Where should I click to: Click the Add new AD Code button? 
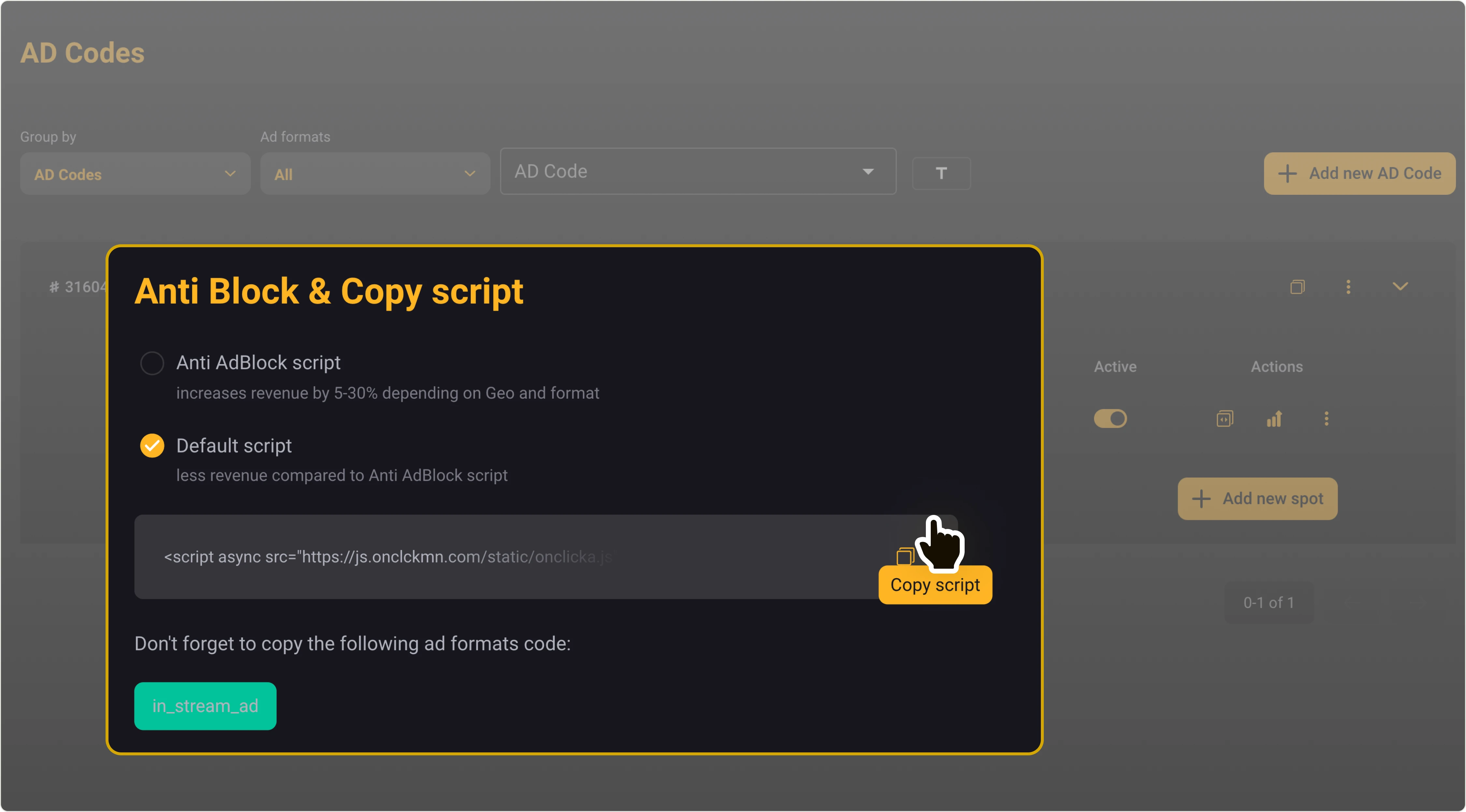(1359, 173)
